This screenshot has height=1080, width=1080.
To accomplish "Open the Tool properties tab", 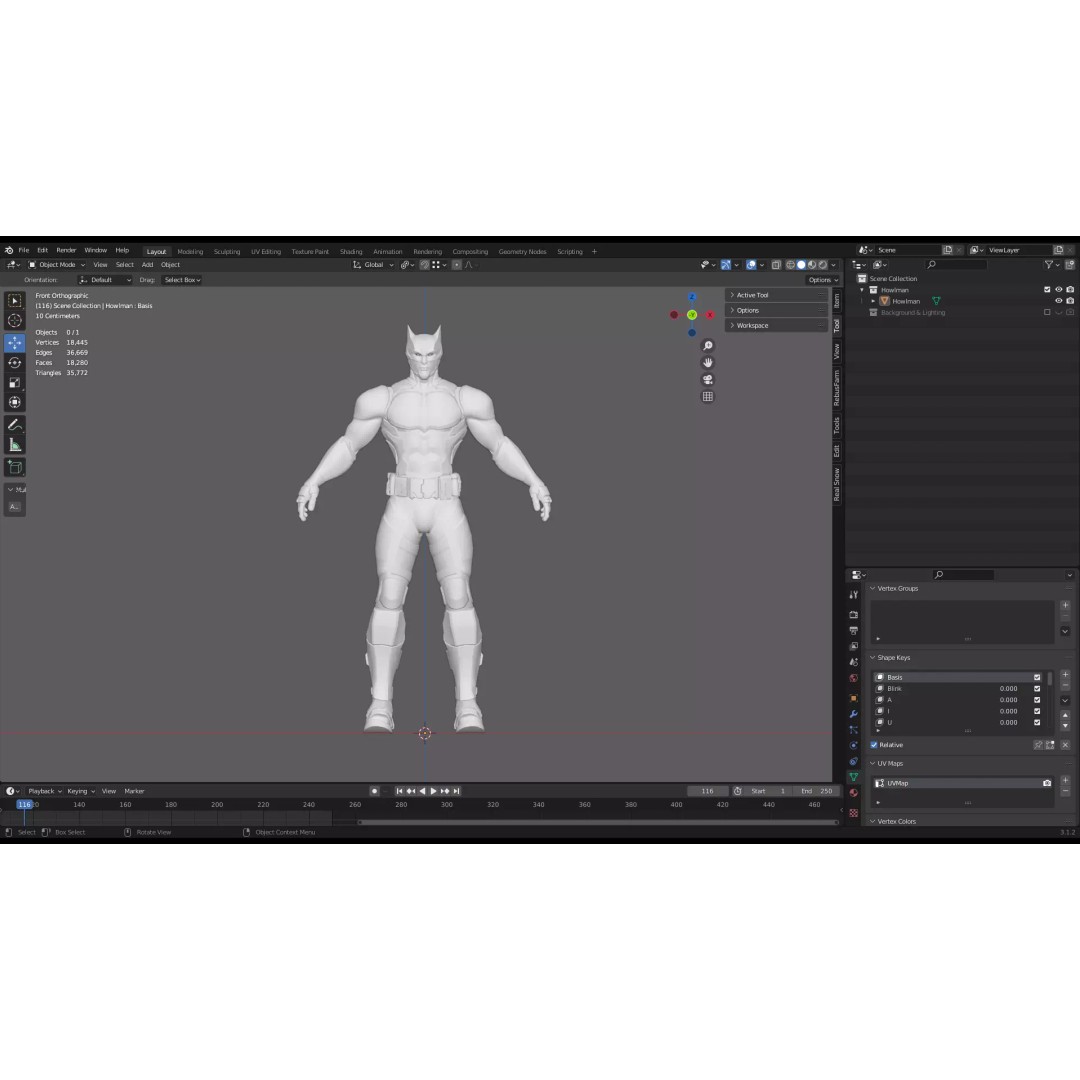I will click(x=853, y=594).
